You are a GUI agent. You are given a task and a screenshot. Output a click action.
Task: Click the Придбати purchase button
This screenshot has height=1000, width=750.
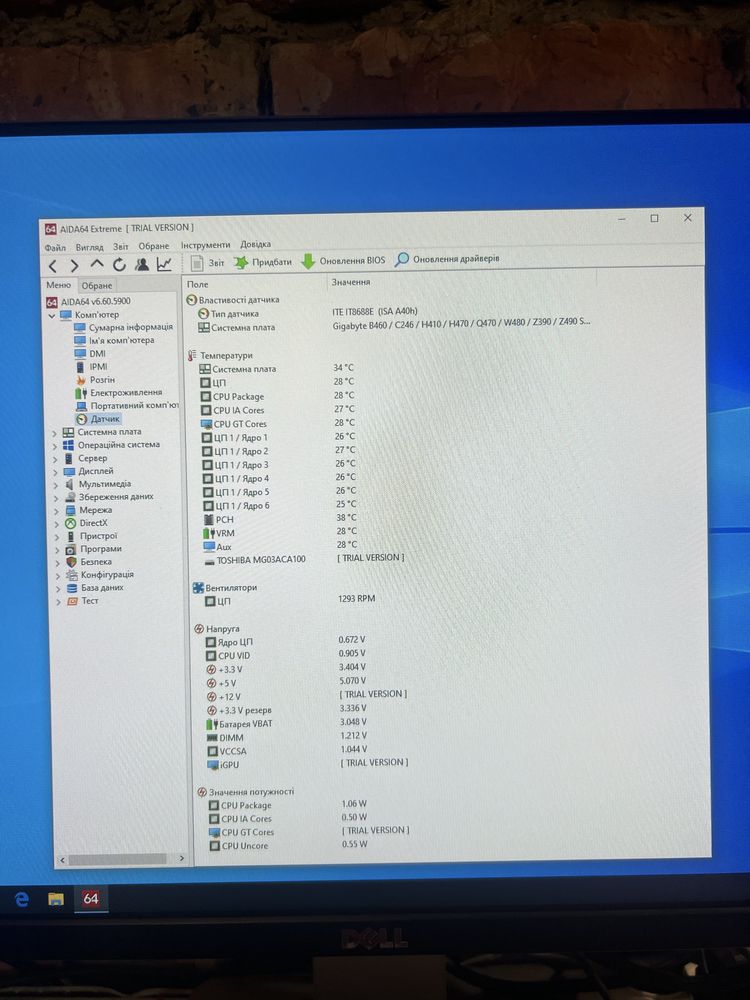coord(263,262)
